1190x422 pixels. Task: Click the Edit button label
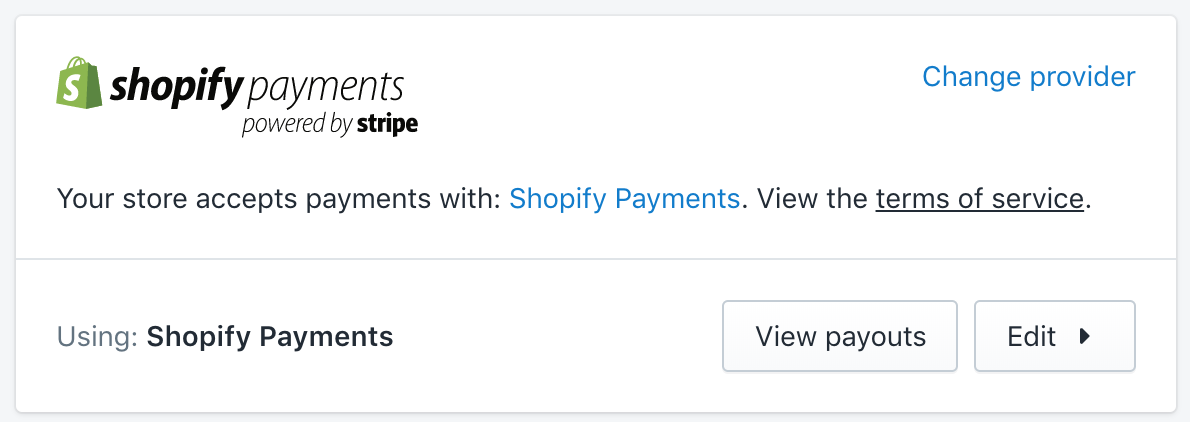click(1032, 336)
